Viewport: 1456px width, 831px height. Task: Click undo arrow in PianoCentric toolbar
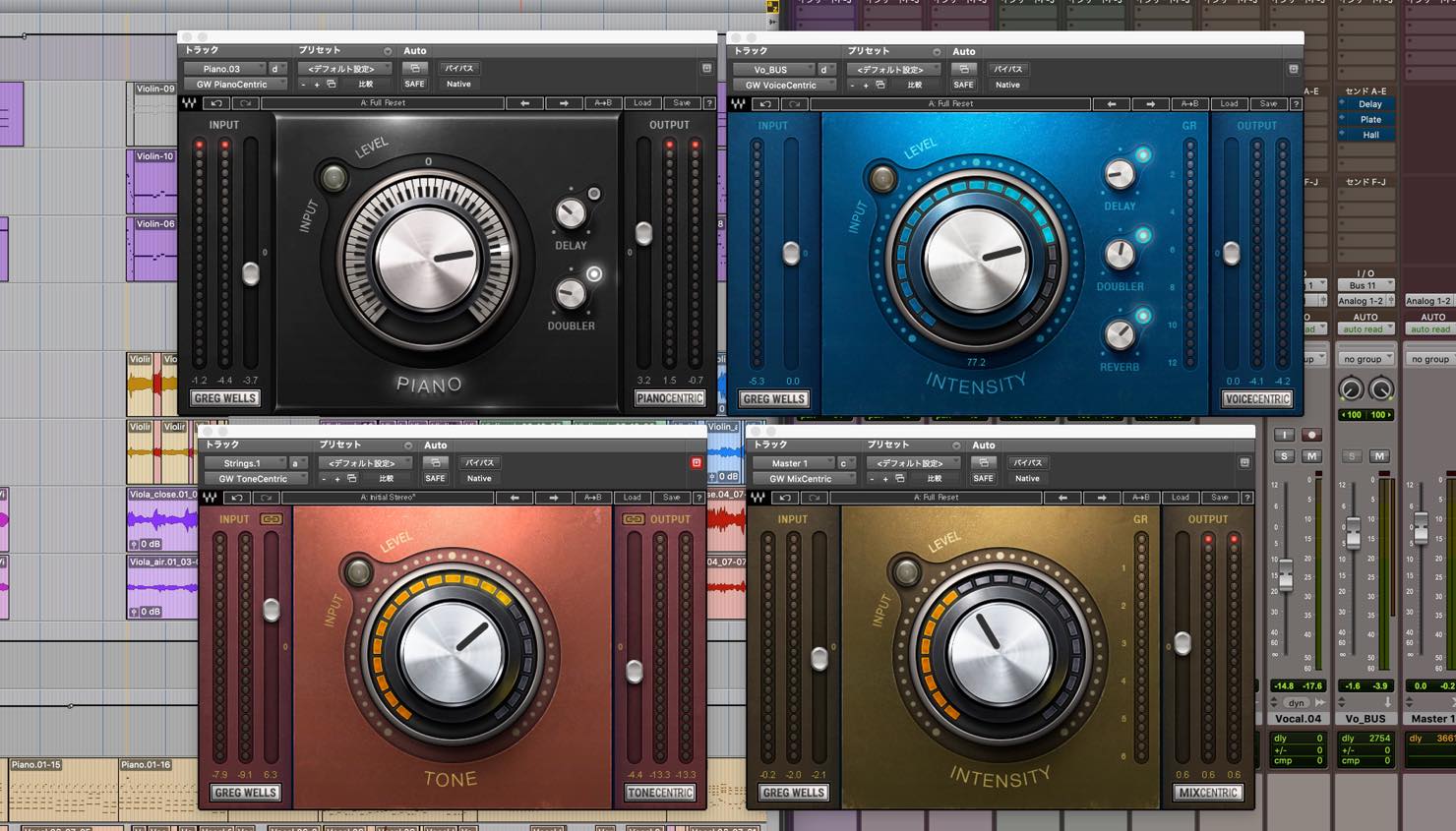pyautogui.click(x=216, y=103)
